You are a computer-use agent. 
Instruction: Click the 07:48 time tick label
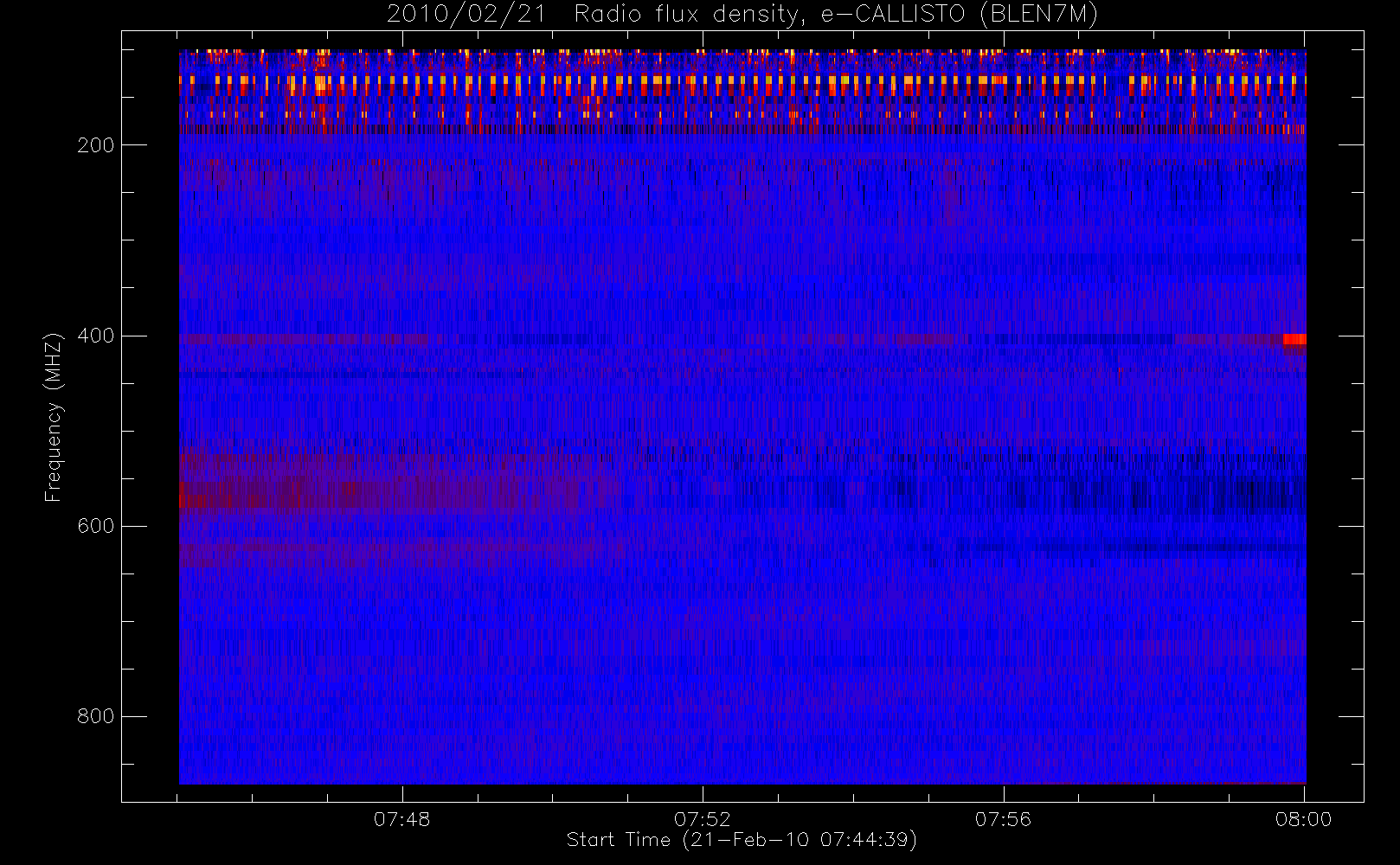(x=401, y=819)
